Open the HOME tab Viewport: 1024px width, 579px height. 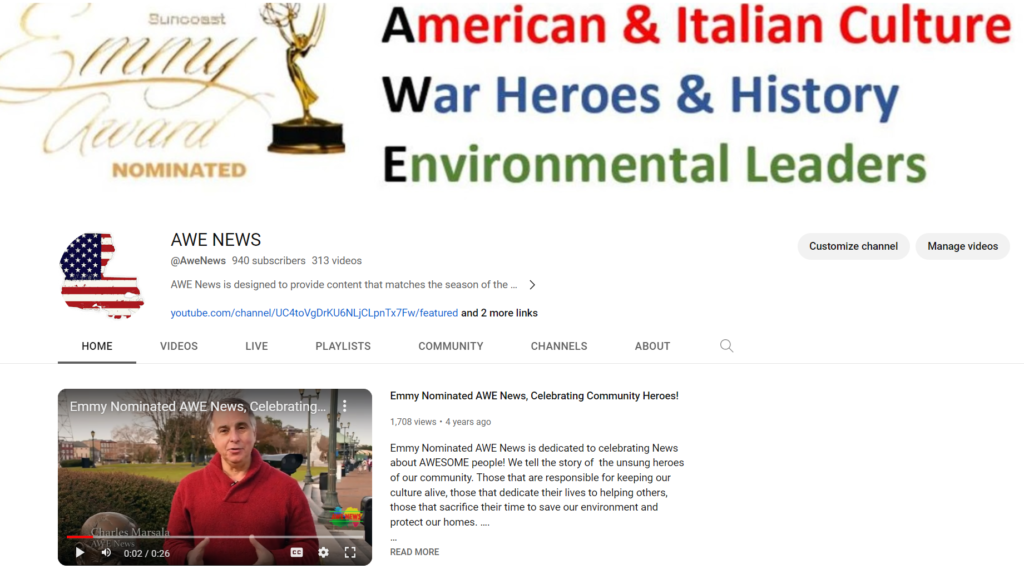click(97, 346)
